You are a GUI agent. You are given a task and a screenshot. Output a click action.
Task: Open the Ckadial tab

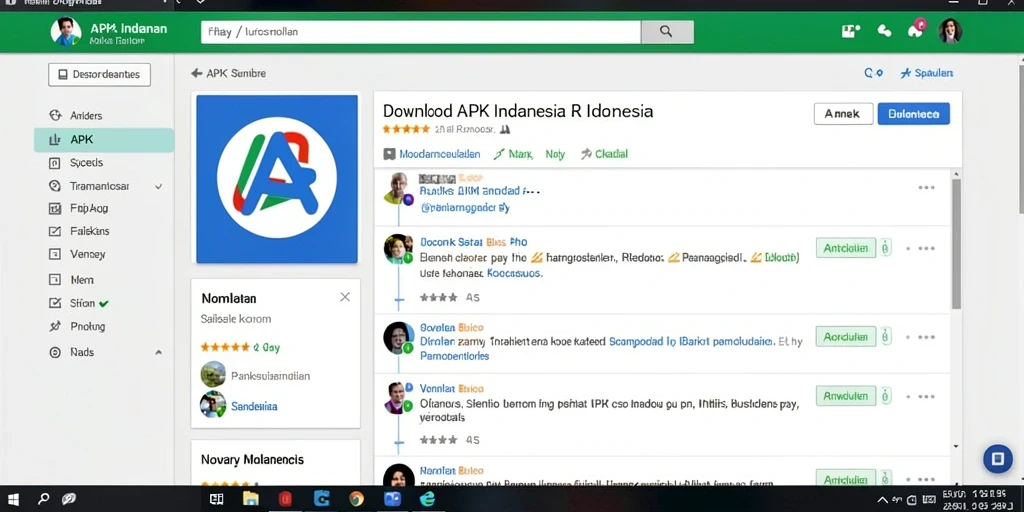coord(604,154)
